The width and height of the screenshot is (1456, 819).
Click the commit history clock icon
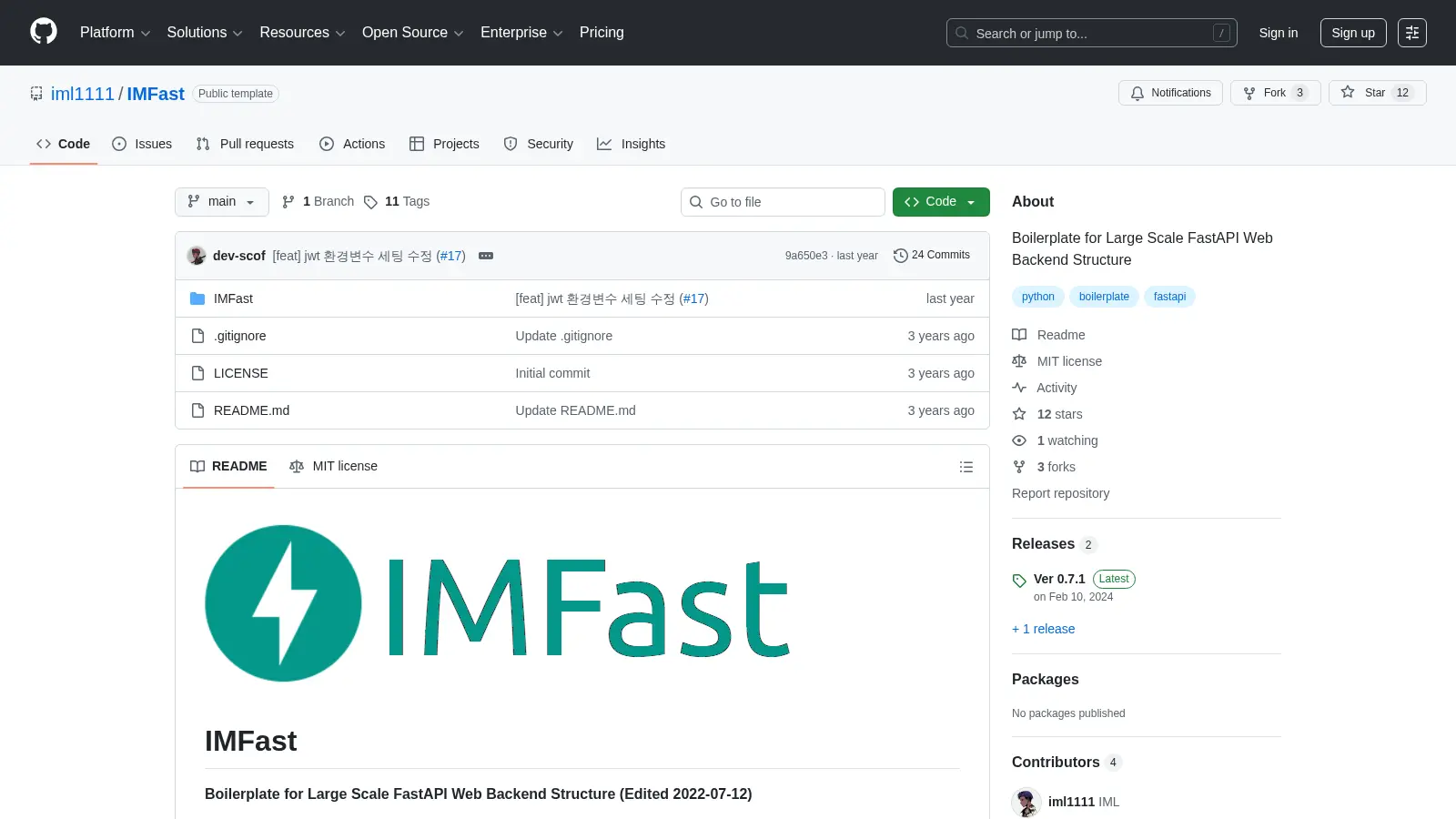click(x=901, y=256)
